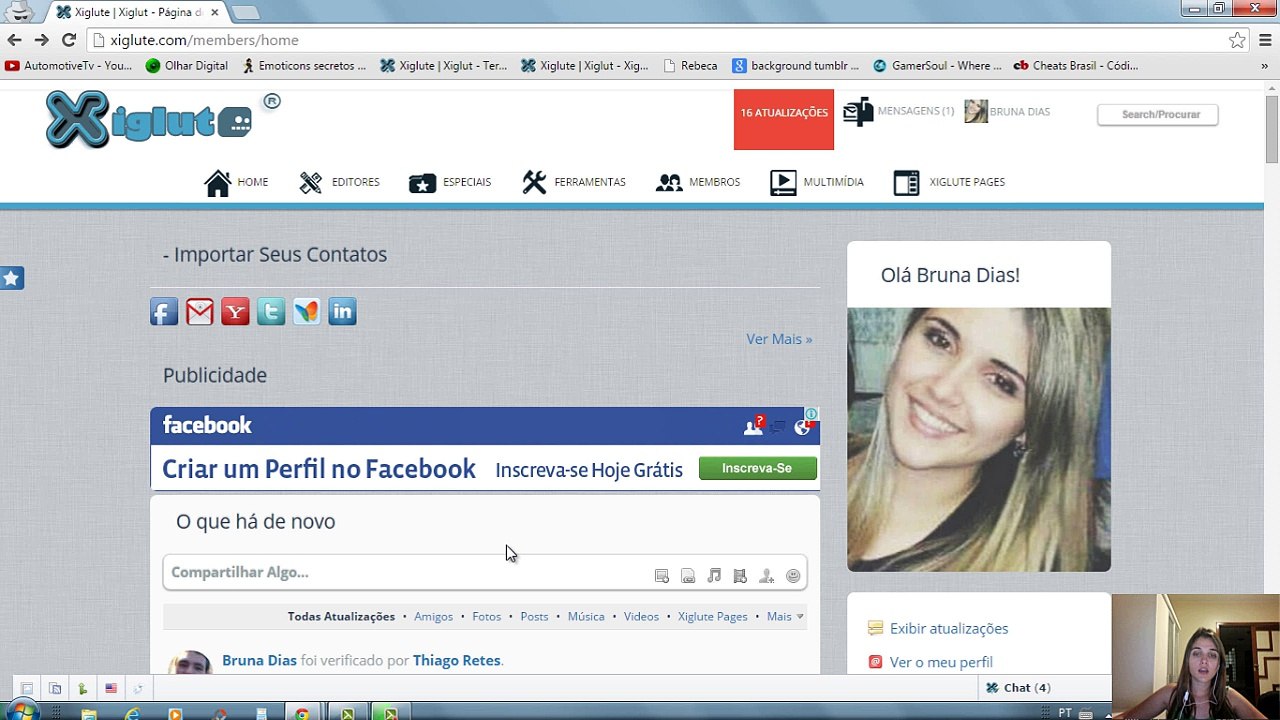The height and width of the screenshot is (720, 1280).
Task: Attach a video to the post
Action: click(x=740, y=576)
